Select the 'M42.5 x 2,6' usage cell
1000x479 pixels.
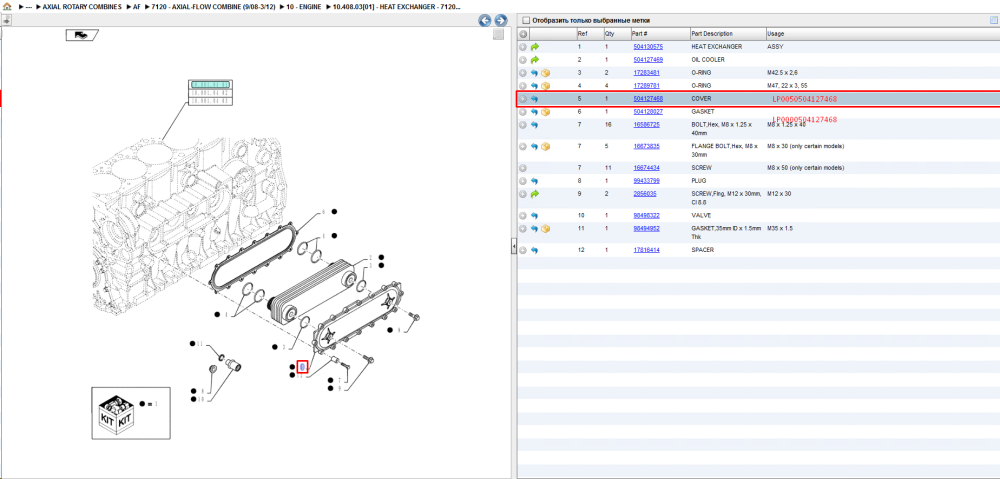pos(784,73)
